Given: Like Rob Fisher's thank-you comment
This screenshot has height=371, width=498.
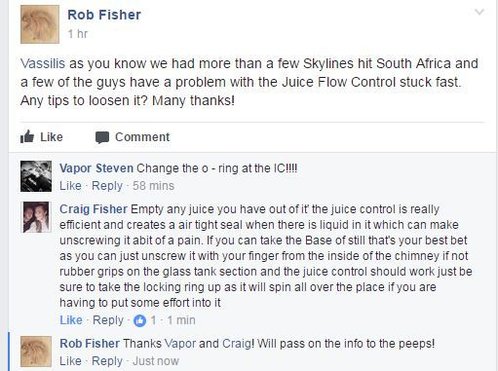Looking at the screenshot, I should click(70, 361).
